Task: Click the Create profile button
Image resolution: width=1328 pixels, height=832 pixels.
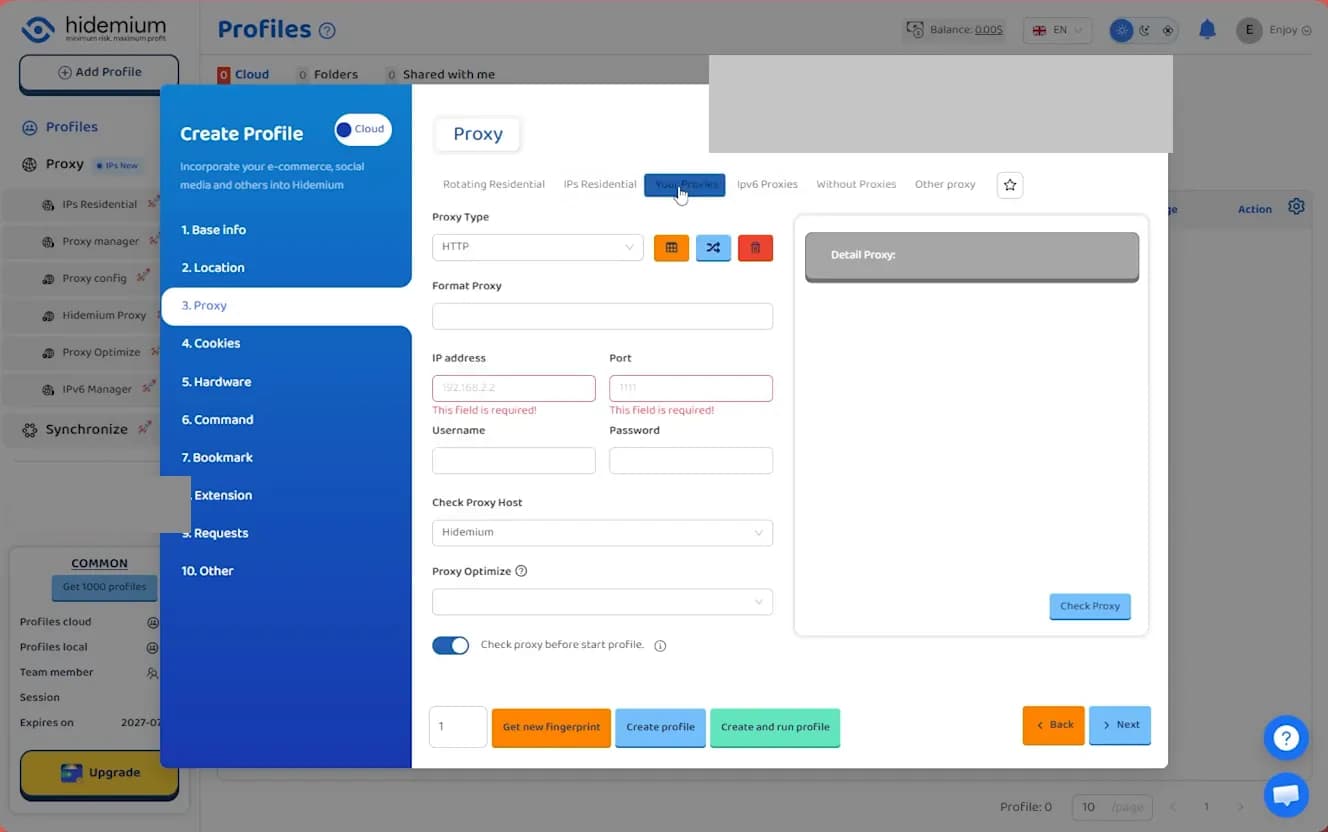Action: pyautogui.click(x=660, y=727)
